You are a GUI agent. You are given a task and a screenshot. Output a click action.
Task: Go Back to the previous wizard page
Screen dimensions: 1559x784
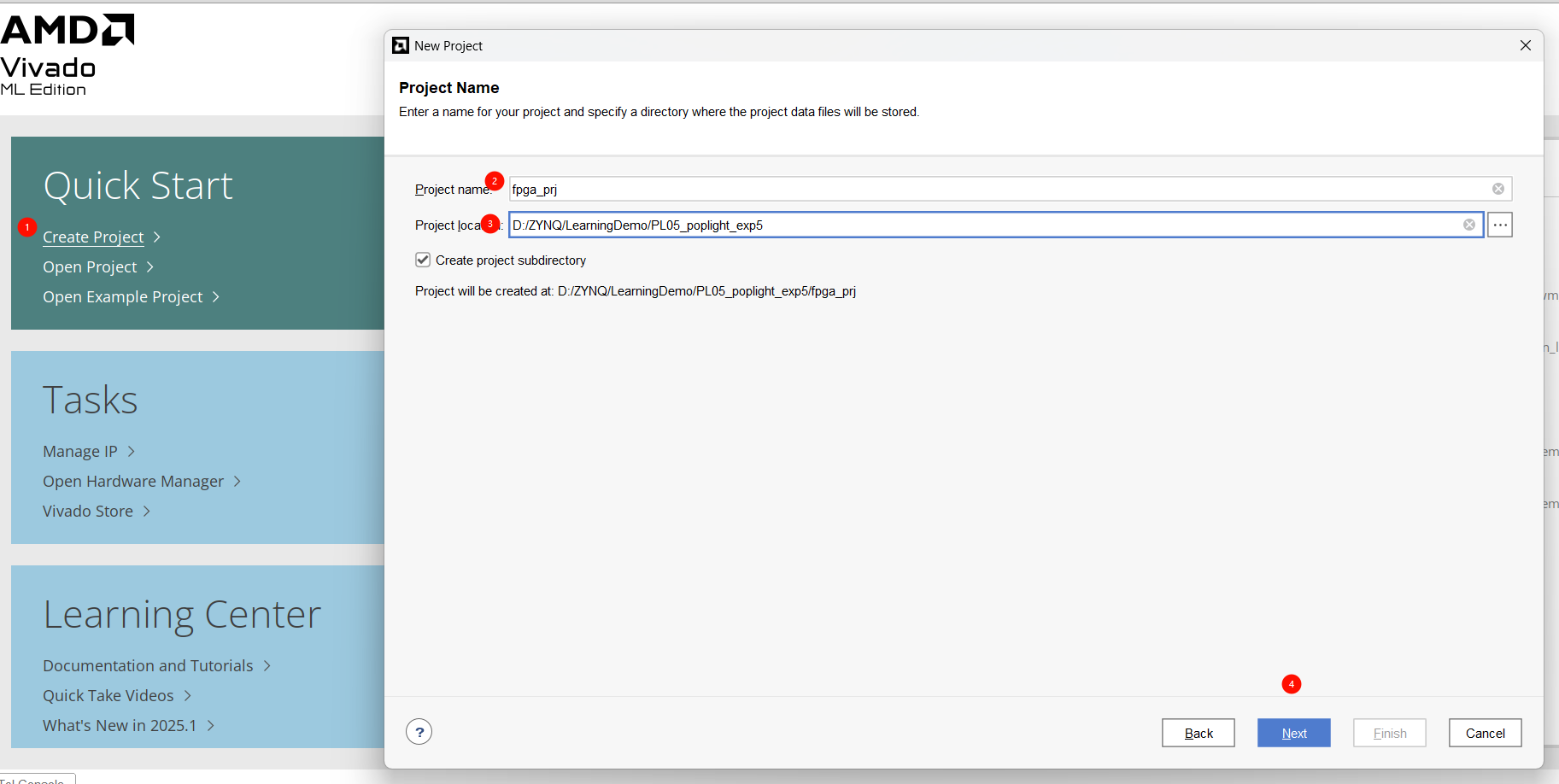(x=1198, y=733)
